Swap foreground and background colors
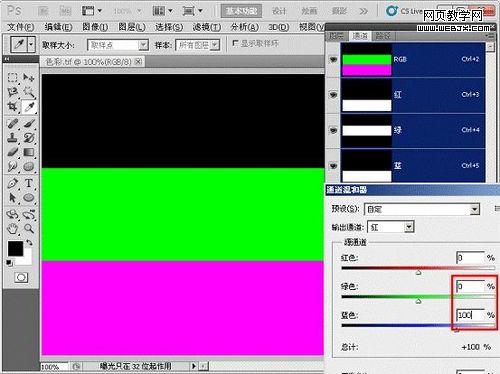Image resolution: width=500 pixels, height=374 pixels. click(x=30, y=243)
